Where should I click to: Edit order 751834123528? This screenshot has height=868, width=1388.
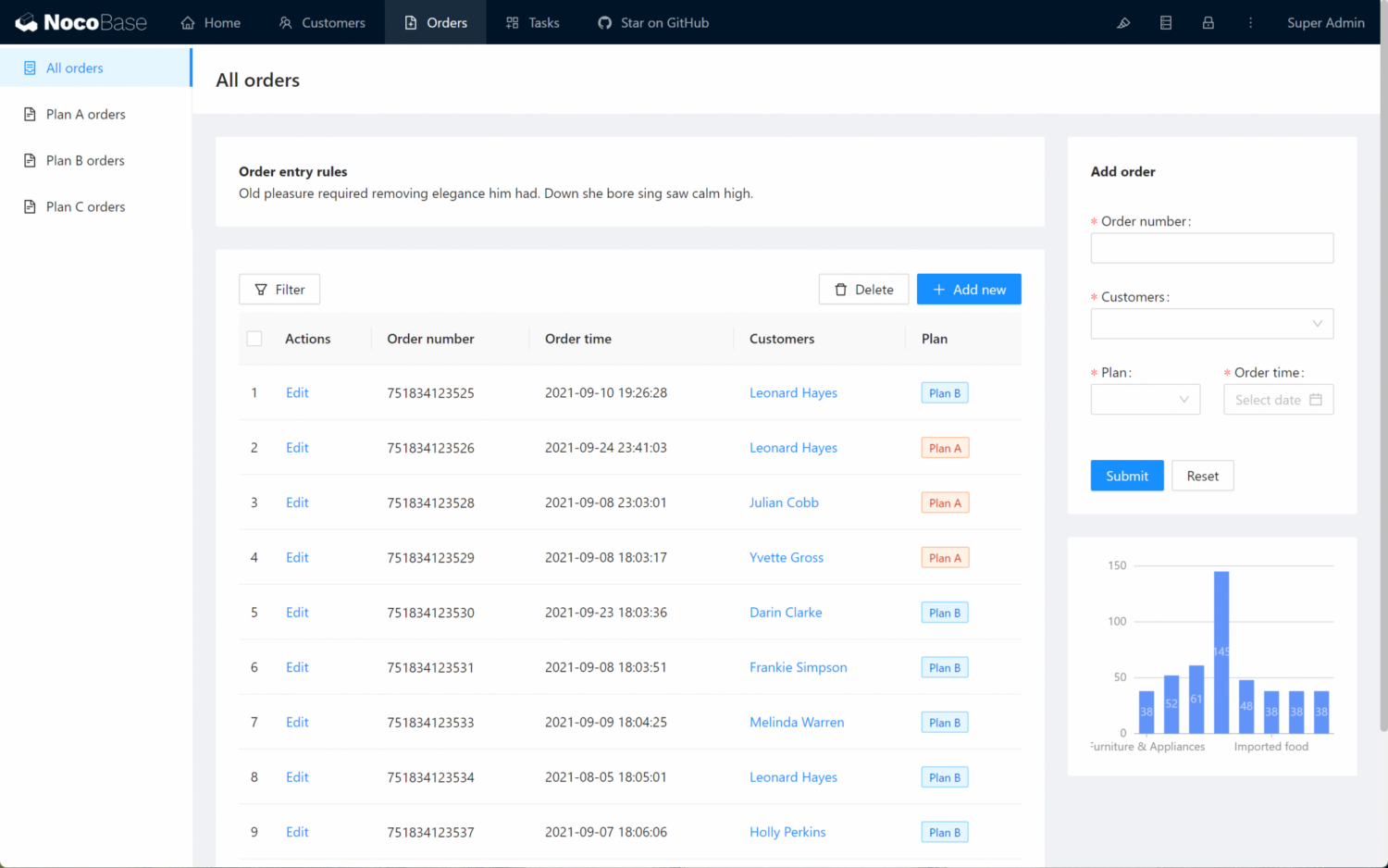(x=297, y=502)
